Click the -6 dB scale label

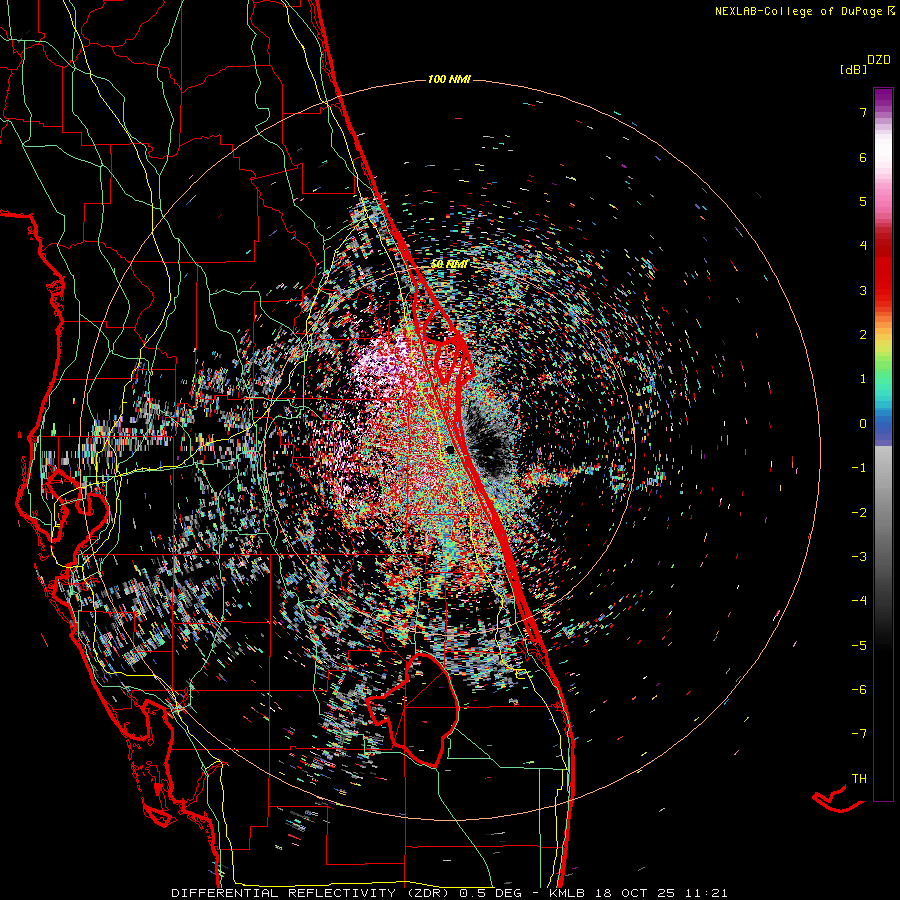point(859,689)
